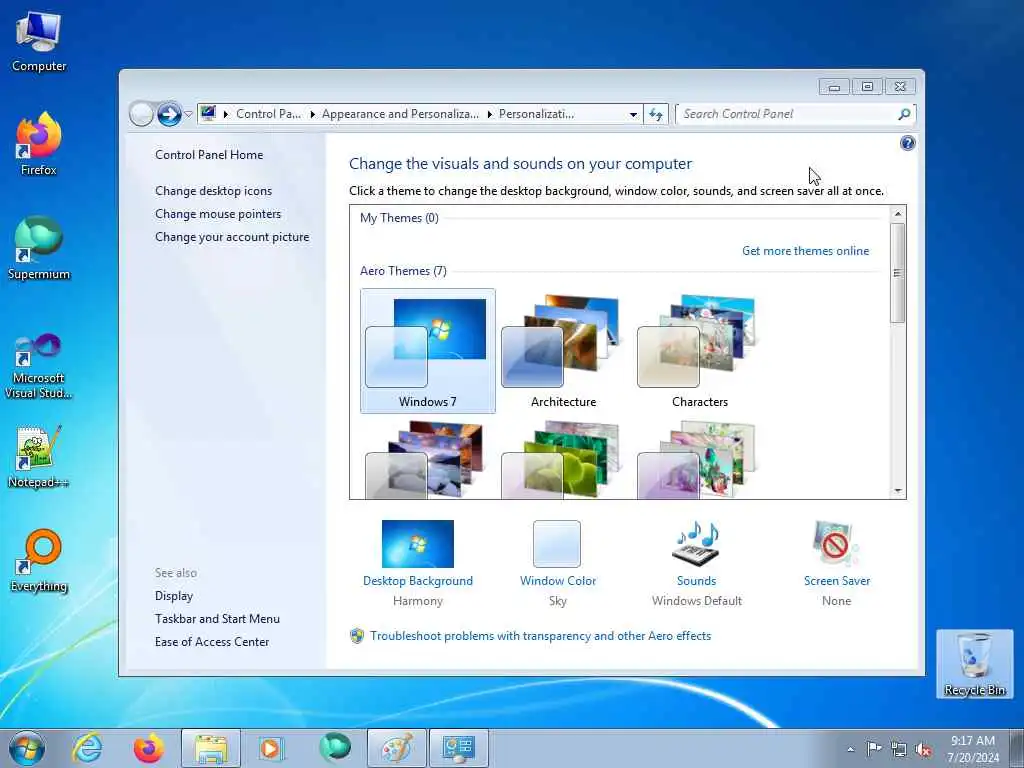1024x768 pixels.
Task: Select the Supermium desktop shortcut
Action: [39, 249]
